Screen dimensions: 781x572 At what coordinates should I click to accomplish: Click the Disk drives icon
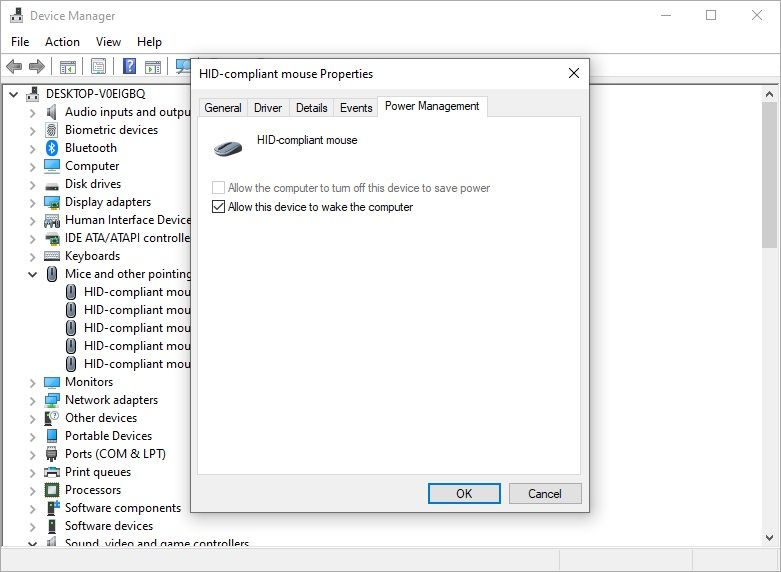pos(52,185)
